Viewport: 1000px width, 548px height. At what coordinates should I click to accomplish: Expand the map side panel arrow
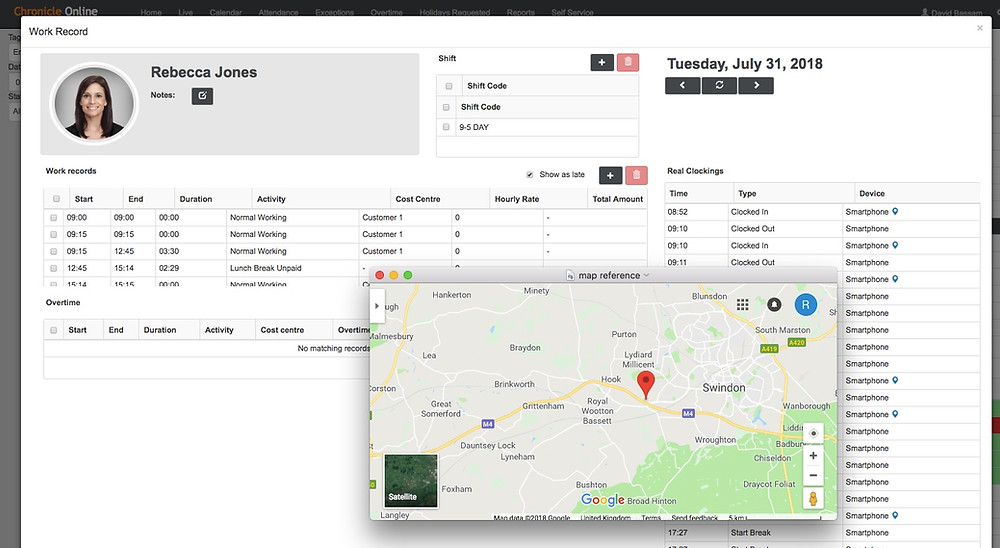click(377, 306)
